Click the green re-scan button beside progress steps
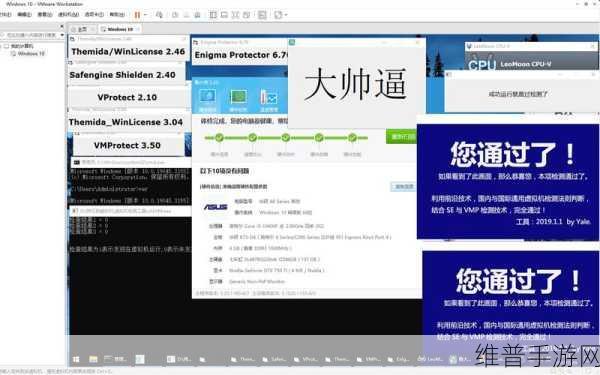The height and width of the screenshot is (375, 600). click(402, 137)
